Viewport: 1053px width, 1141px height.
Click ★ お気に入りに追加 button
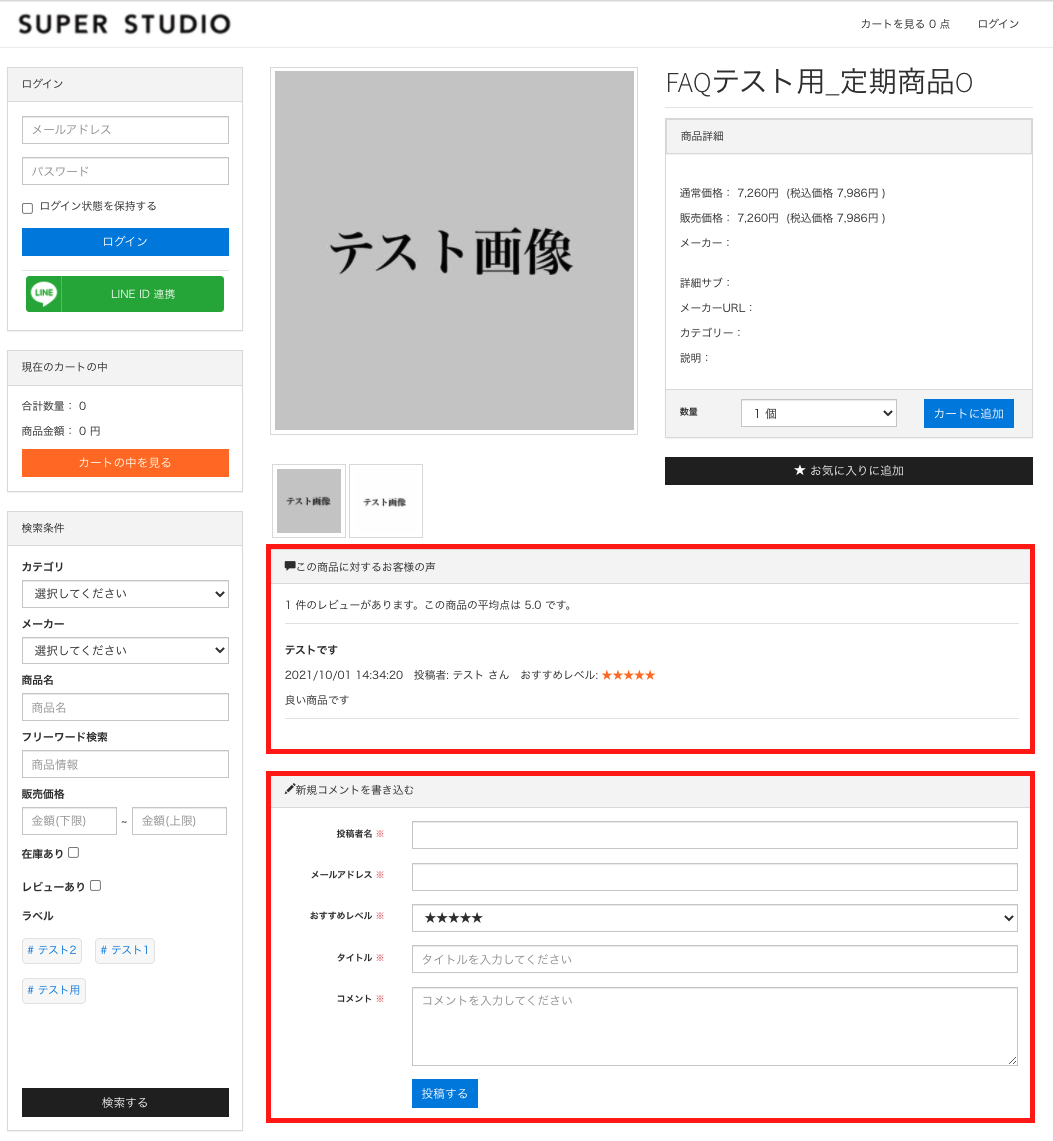point(849,471)
